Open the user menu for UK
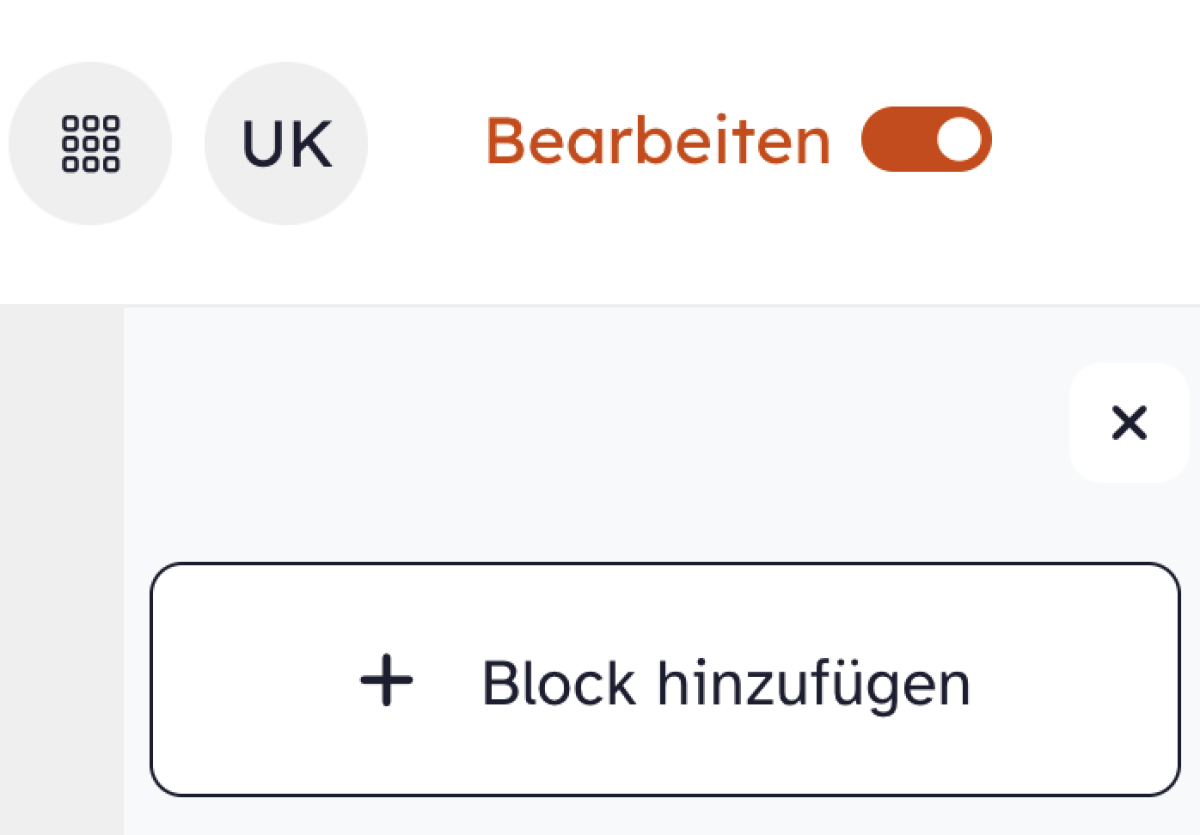The height and width of the screenshot is (835, 1200). tap(286, 143)
